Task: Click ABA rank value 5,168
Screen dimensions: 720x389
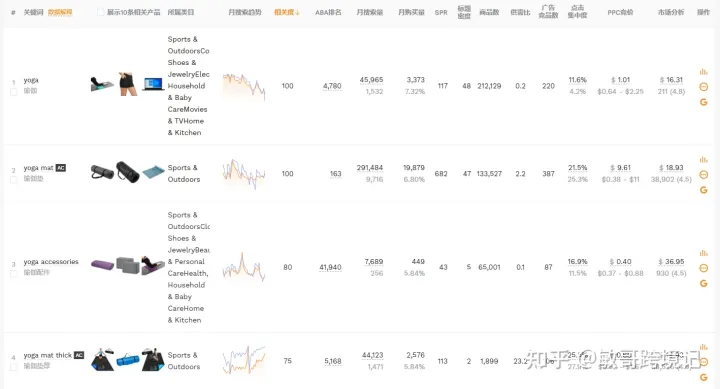Action: (x=332, y=361)
